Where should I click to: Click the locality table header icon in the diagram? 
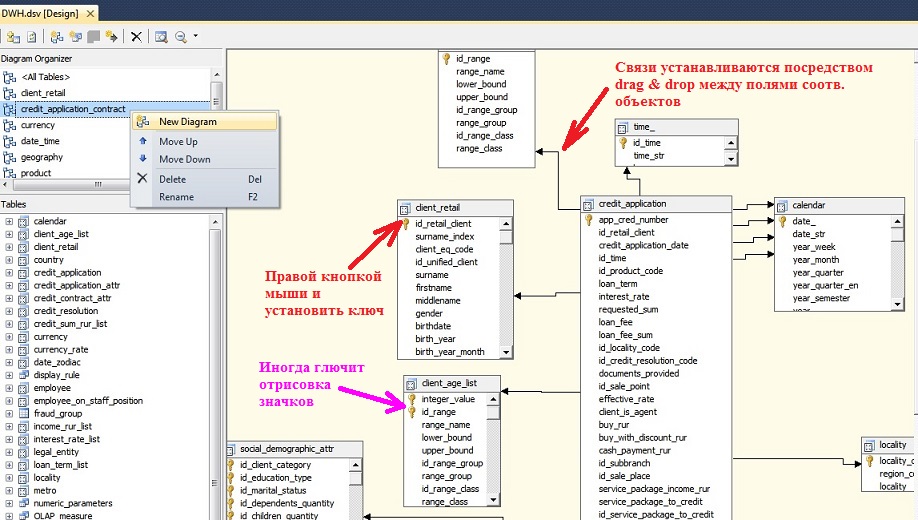pos(869,446)
